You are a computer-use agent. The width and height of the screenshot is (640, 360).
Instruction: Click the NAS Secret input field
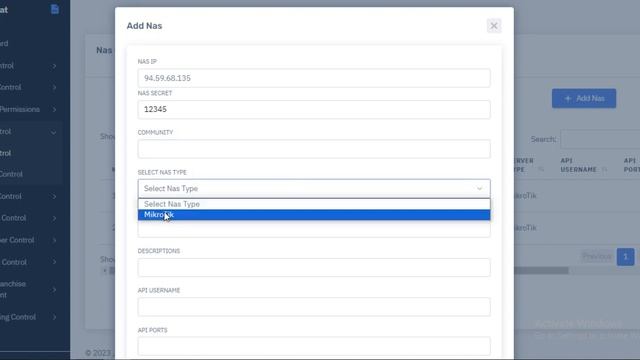coord(314,109)
